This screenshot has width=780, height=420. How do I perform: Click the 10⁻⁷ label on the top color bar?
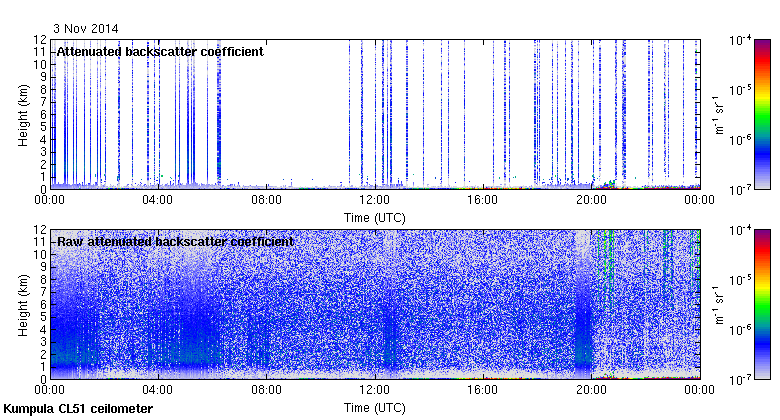tap(740, 190)
